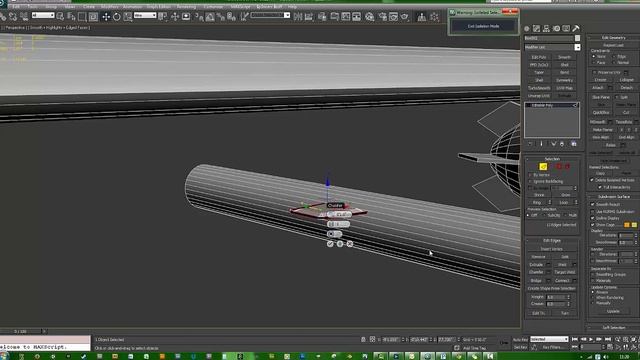Click the TurboSmooth modifier button

click(x=539, y=88)
